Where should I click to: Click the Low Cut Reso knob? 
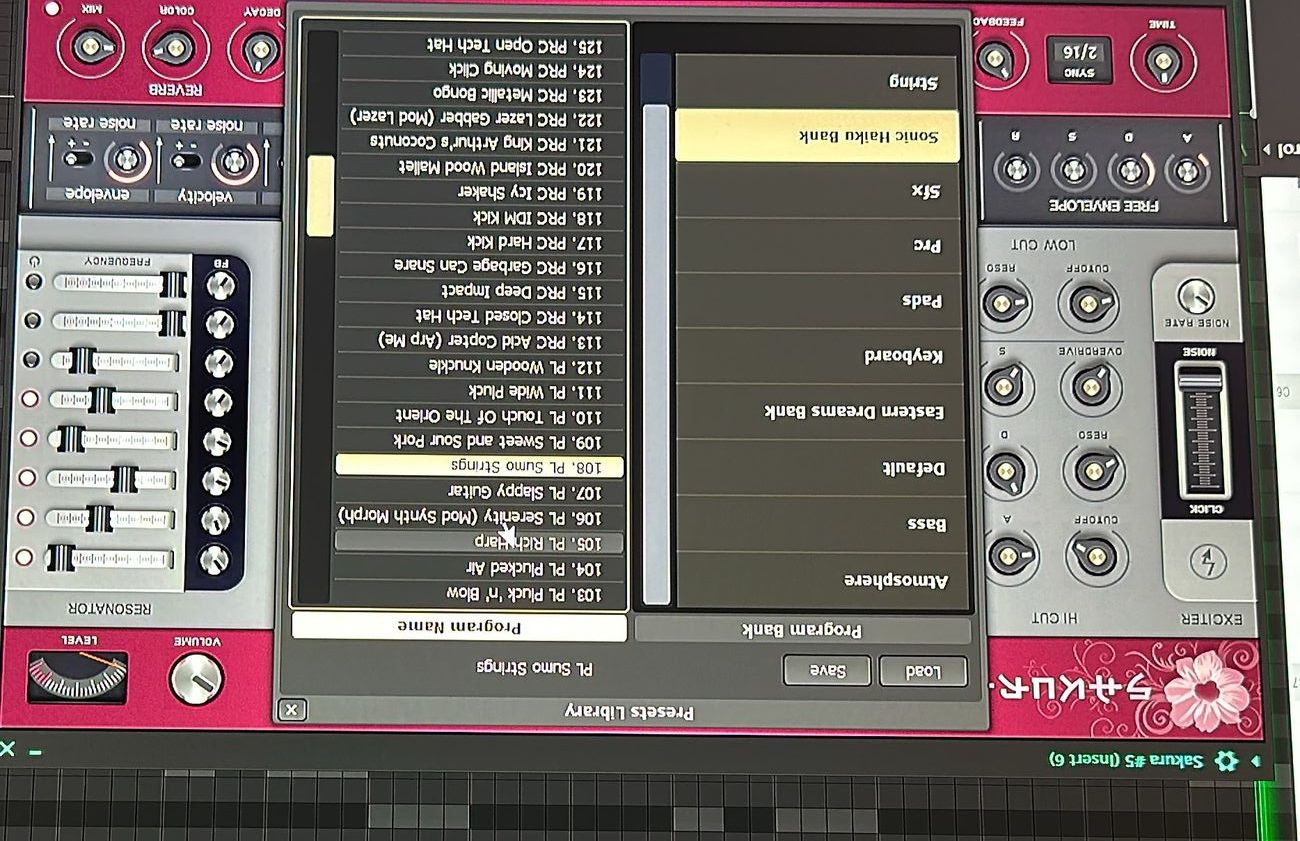point(1003,302)
